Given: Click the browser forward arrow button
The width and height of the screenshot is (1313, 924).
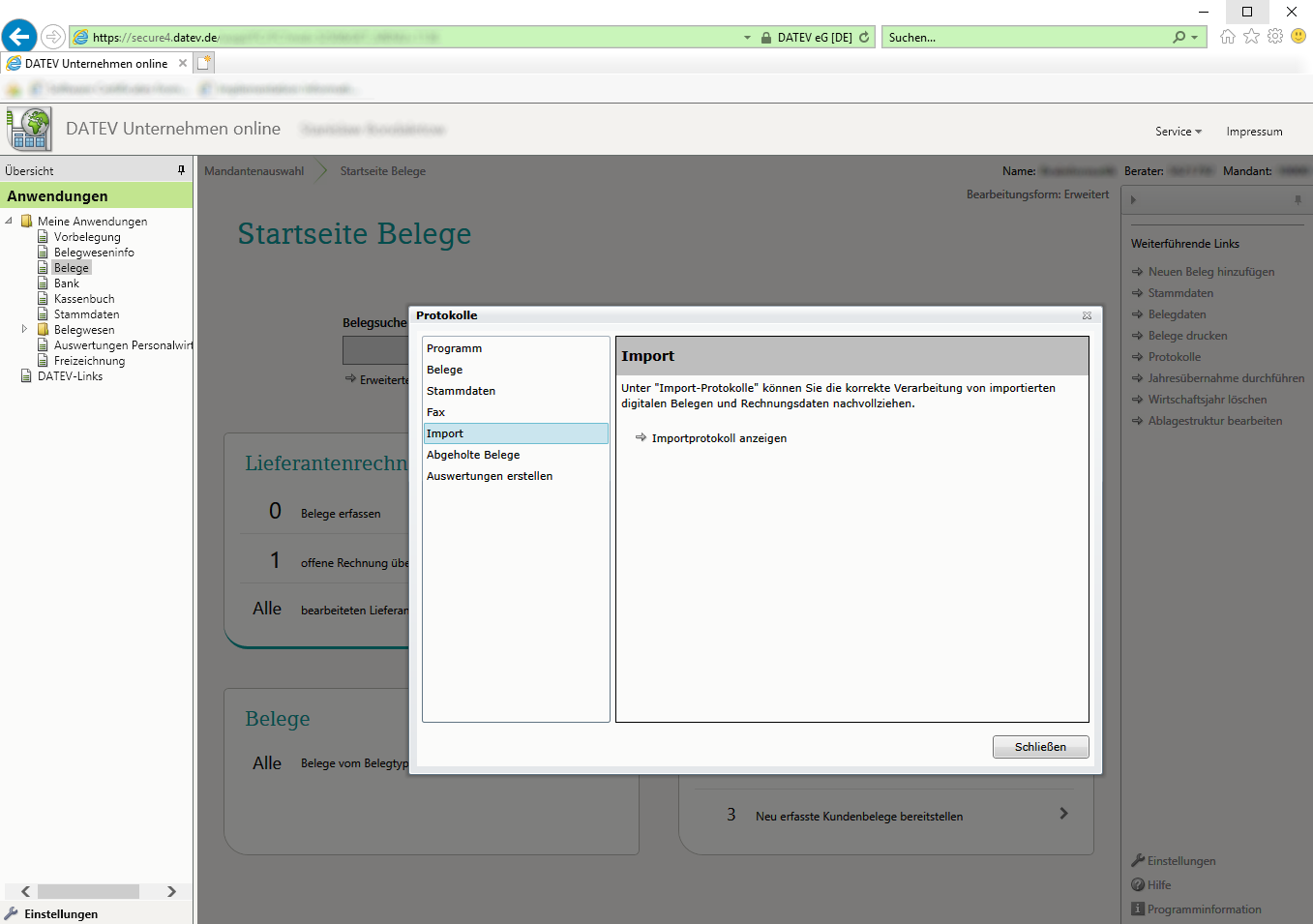Looking at the screenshot, I should point(53,37).
